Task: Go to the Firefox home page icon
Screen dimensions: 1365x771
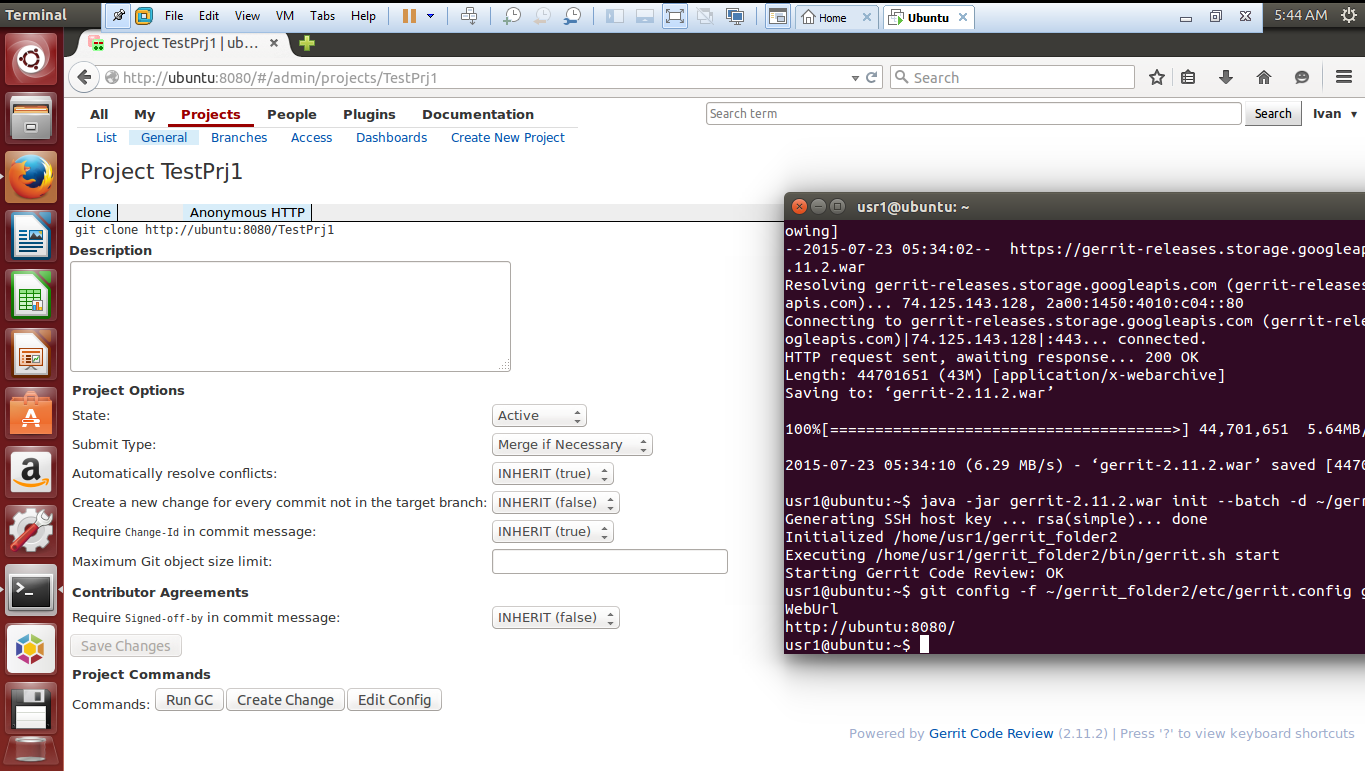Action: tap(1264, 77)
